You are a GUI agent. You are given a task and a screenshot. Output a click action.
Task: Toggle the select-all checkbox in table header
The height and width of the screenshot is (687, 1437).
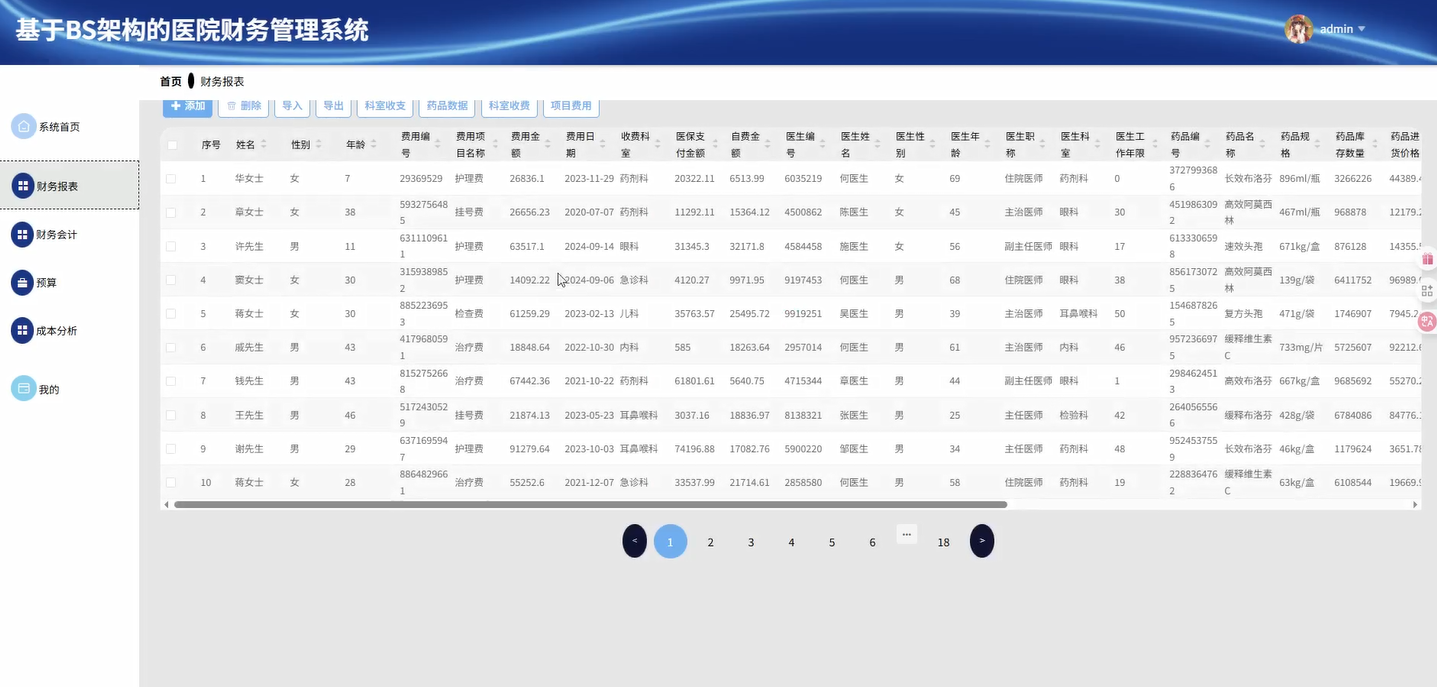tap(171, 145)
